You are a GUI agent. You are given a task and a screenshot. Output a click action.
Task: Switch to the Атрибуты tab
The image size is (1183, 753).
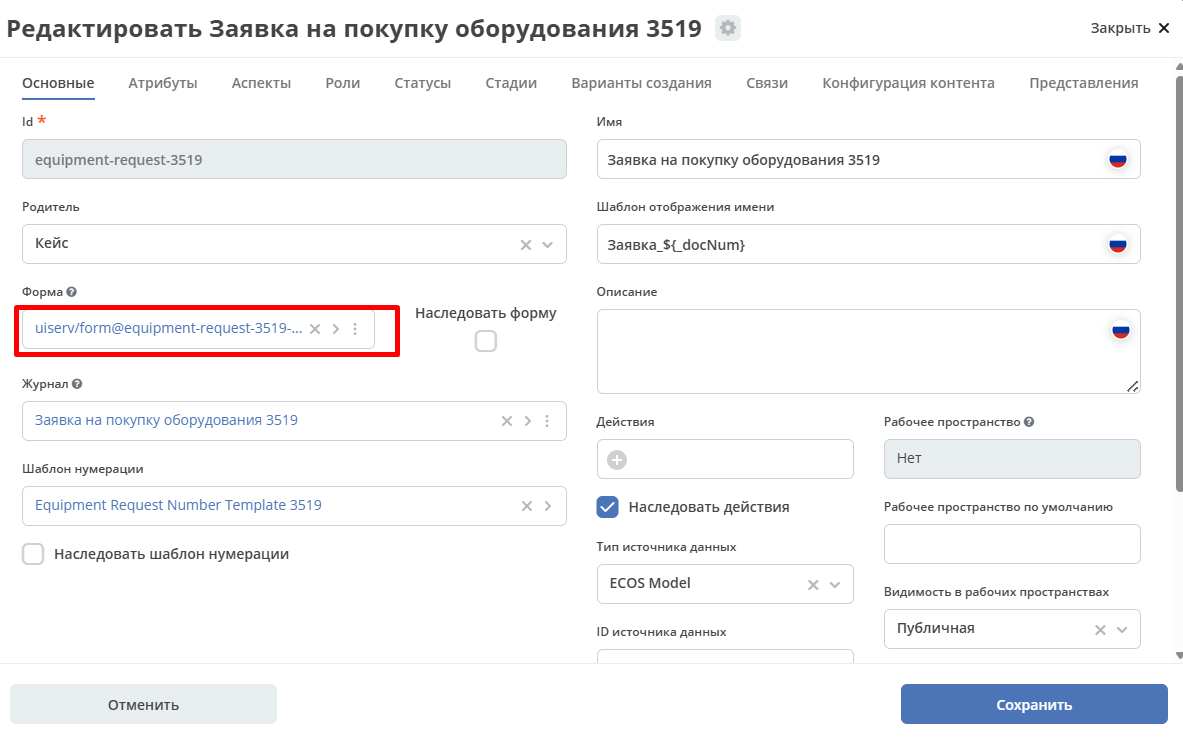point(162,83)
